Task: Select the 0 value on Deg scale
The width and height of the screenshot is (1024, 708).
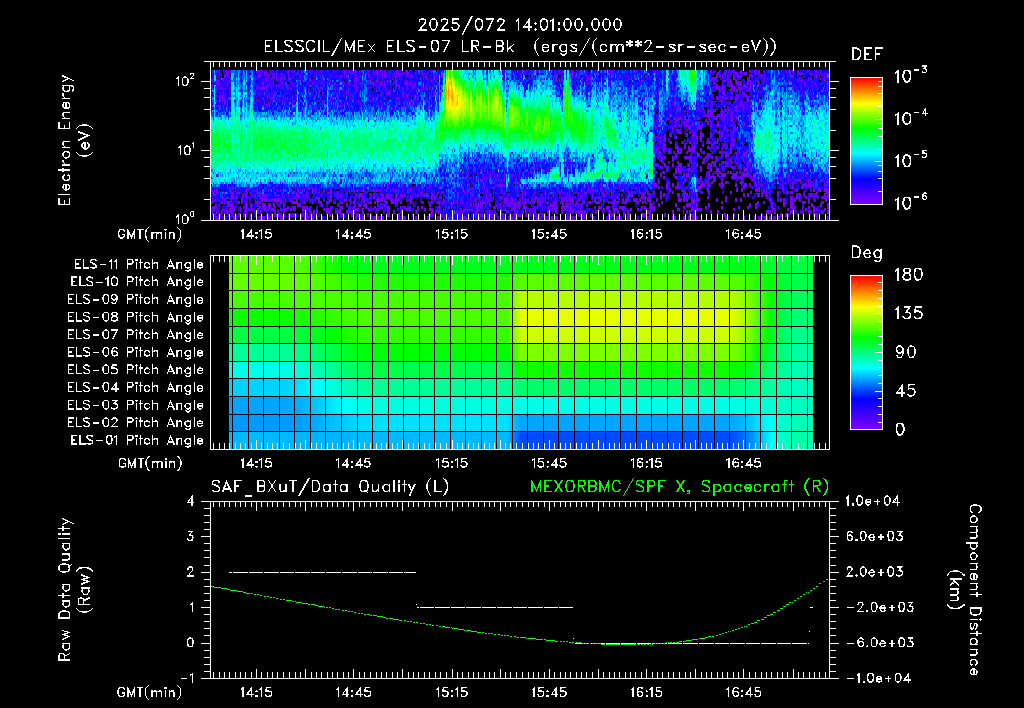Action: click(900, 429)
